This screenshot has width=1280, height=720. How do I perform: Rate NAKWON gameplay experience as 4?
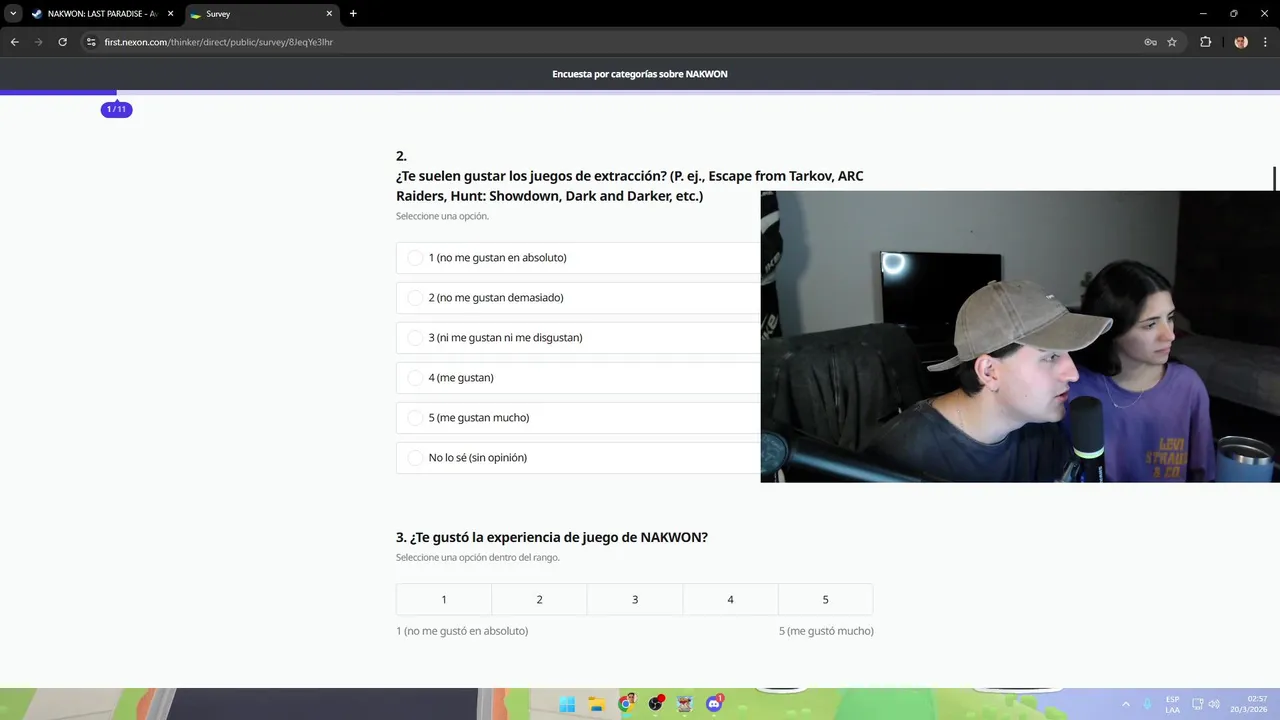[x=730, y=599]
